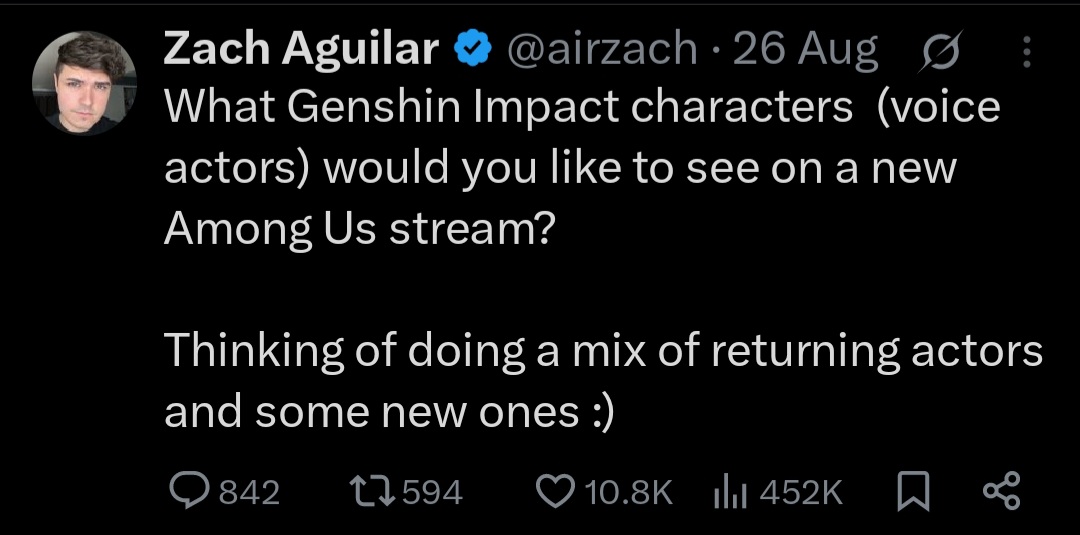Click the 452K views count
The width and height of the screenshot is (1080, 535).
[x=802, y=491]
